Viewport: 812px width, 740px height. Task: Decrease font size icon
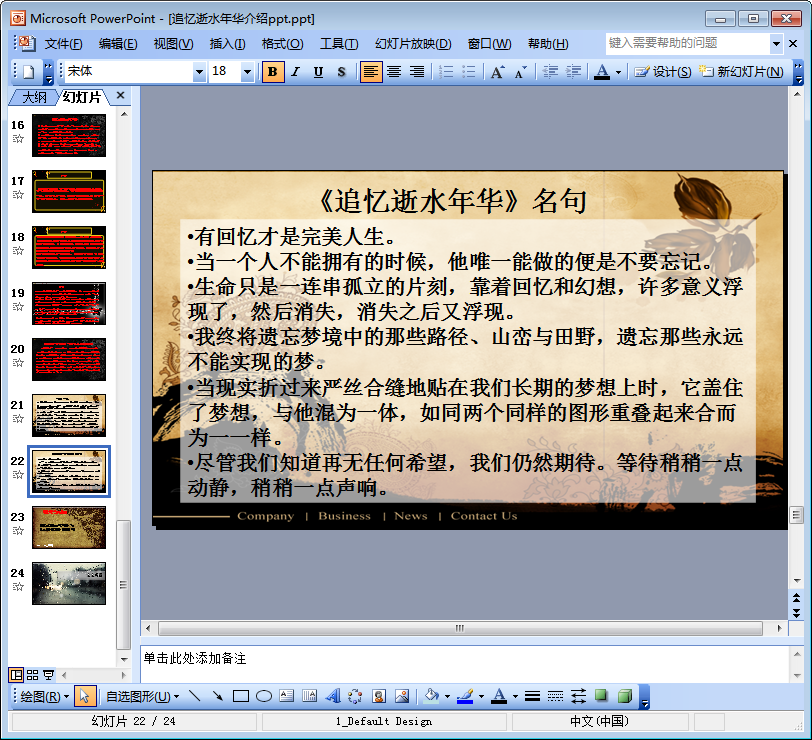pos(520,71)
